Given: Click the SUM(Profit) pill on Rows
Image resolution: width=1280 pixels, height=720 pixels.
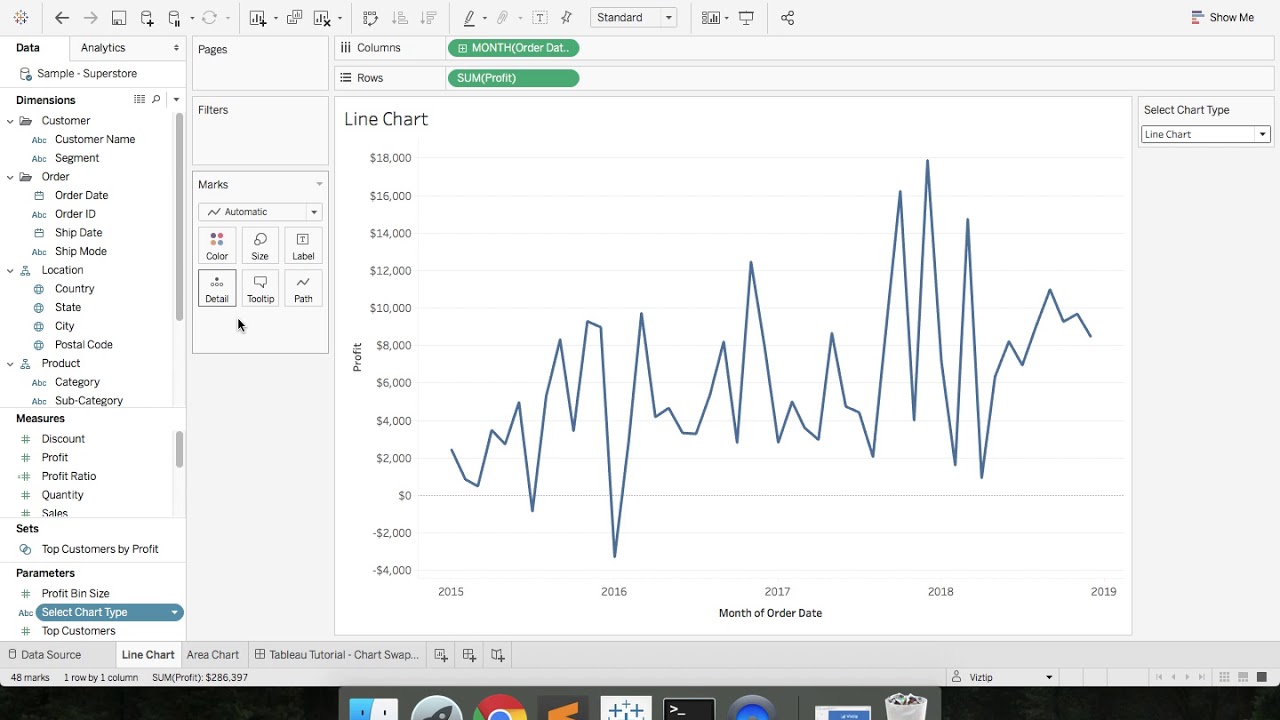Looking at the screenshot, I should (513, 78).
